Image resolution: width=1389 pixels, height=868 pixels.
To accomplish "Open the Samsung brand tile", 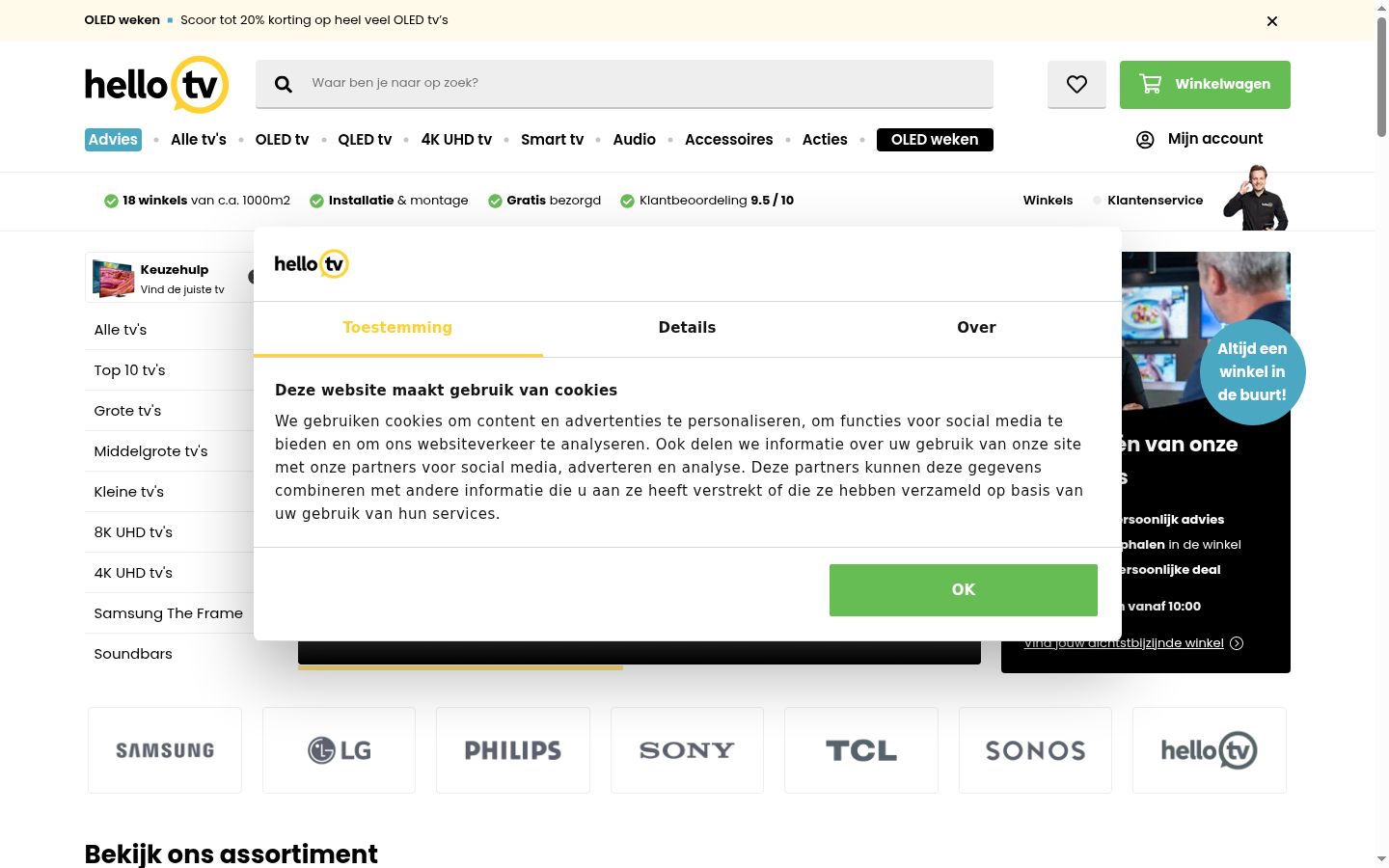I will 165,750.
